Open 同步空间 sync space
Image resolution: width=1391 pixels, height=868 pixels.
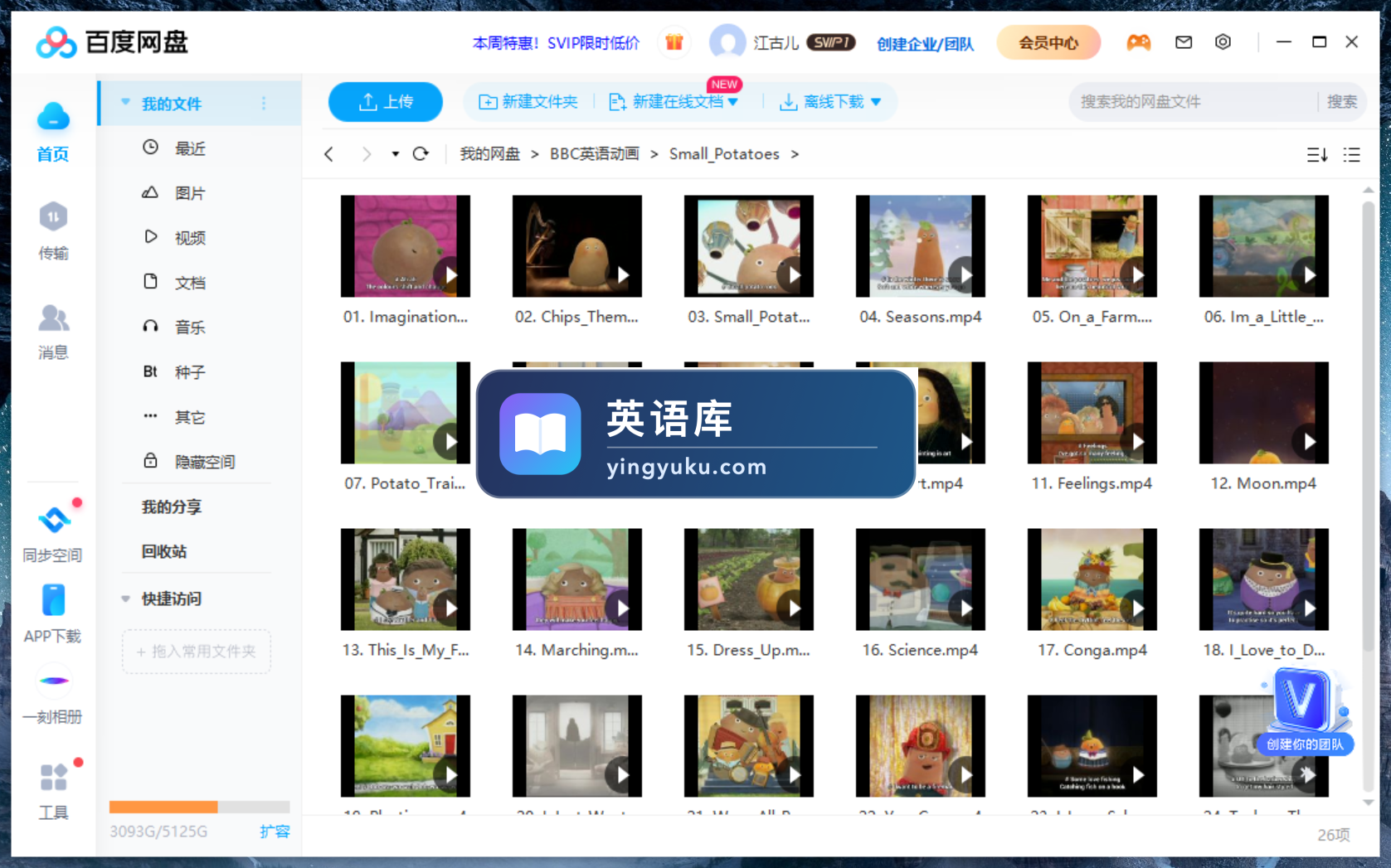click(x=54, y=520)
